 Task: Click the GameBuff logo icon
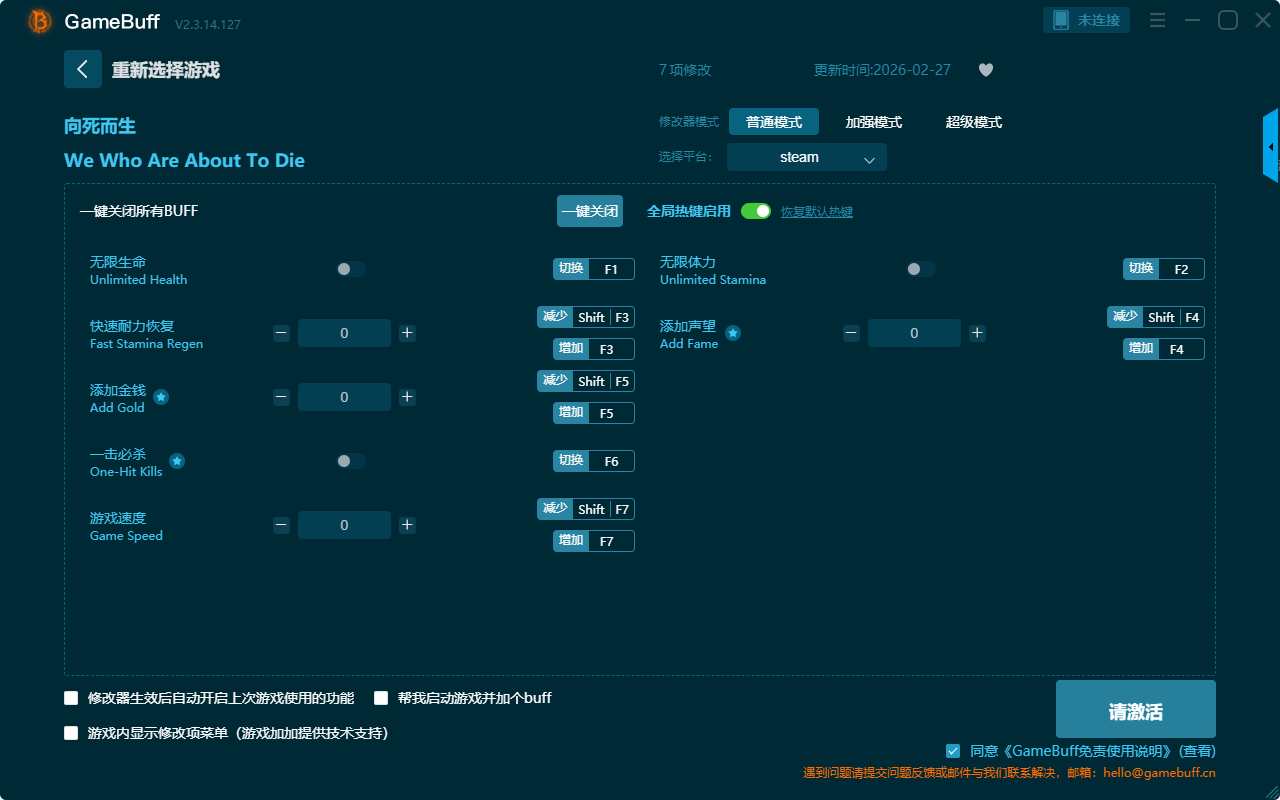(40, 21)
